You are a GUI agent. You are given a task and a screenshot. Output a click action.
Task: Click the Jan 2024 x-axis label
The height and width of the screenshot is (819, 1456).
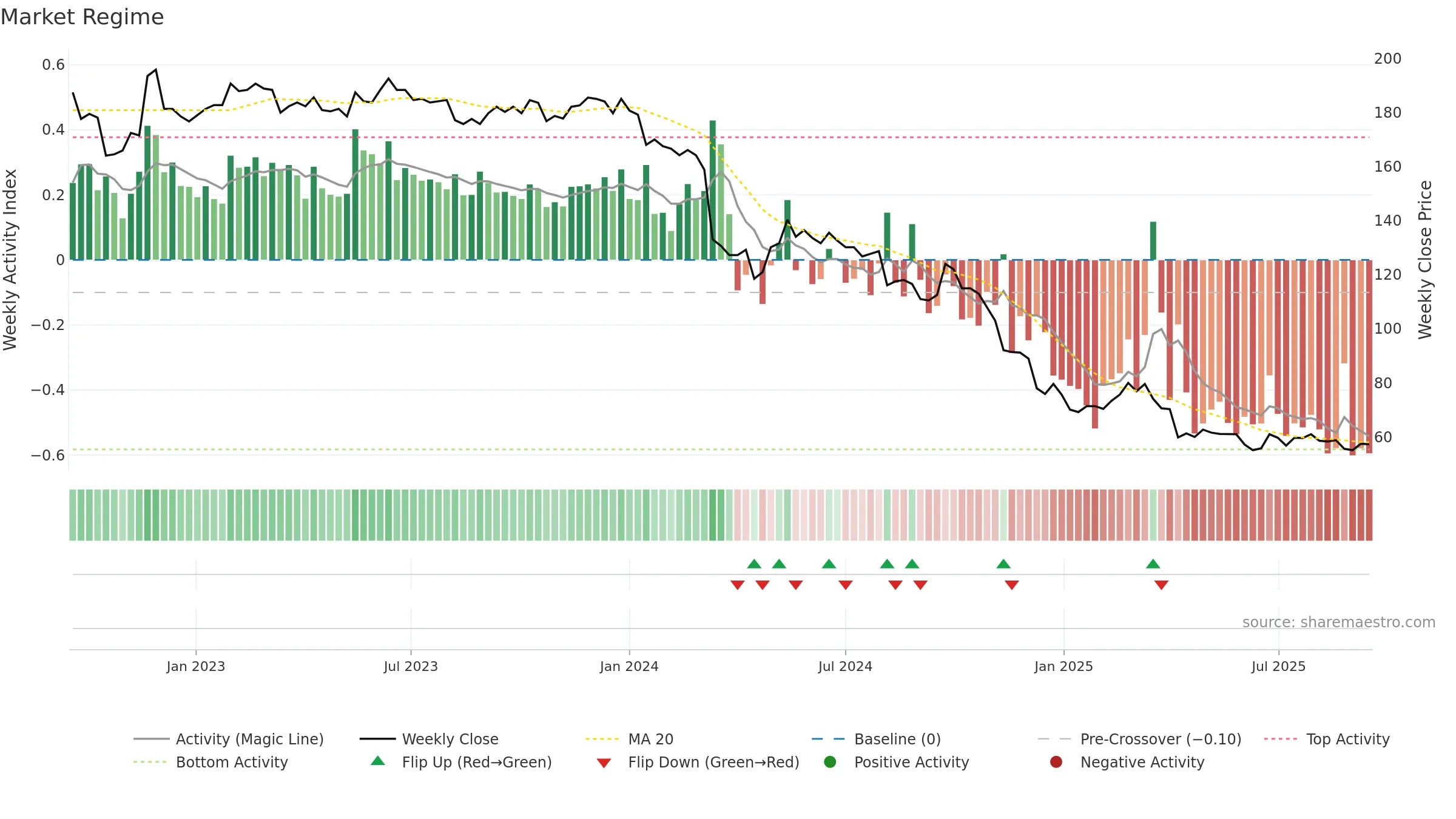[x=629, y=666]
